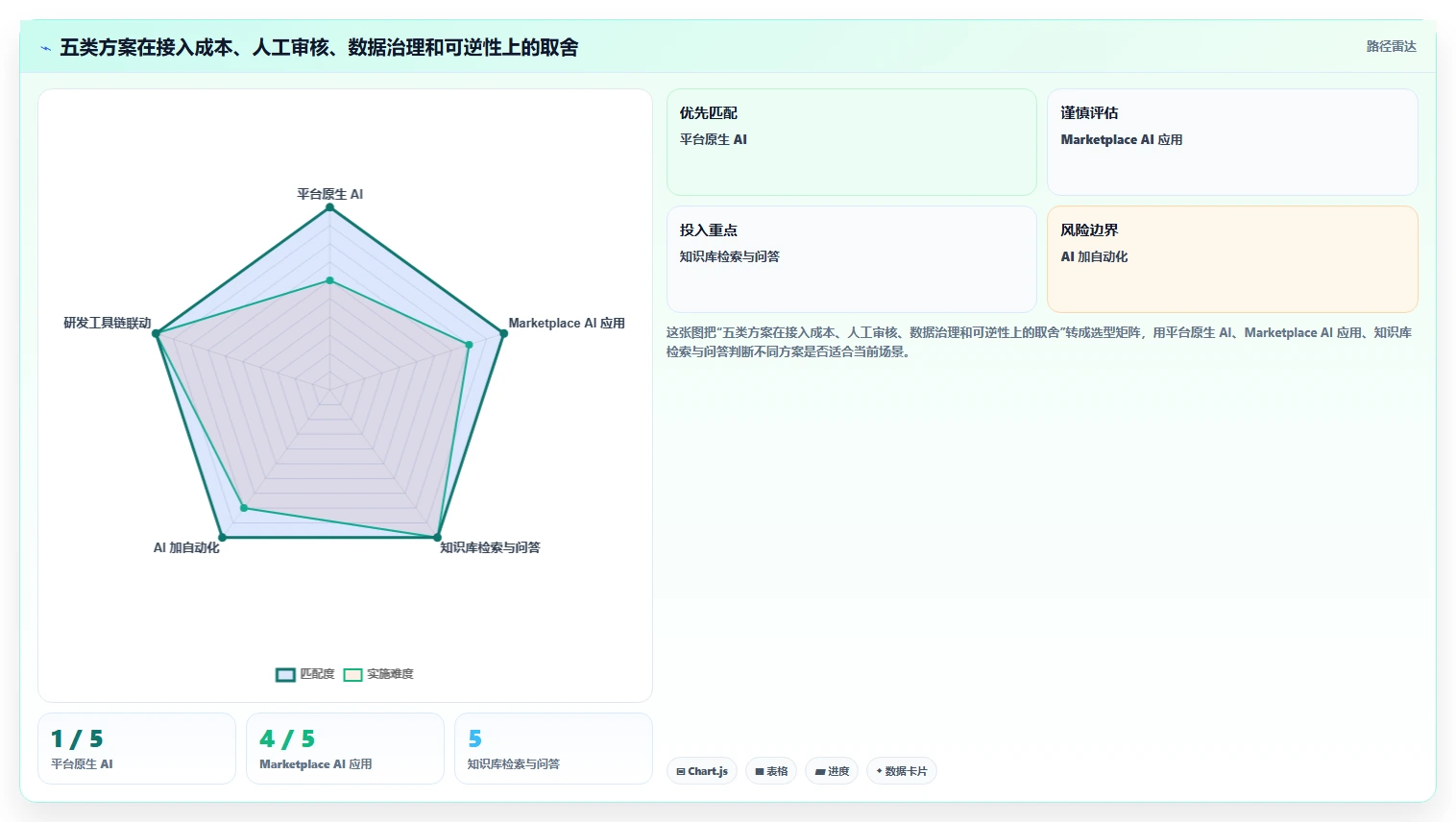
Task: Click the 进度 tag chip
Action: 832,771
